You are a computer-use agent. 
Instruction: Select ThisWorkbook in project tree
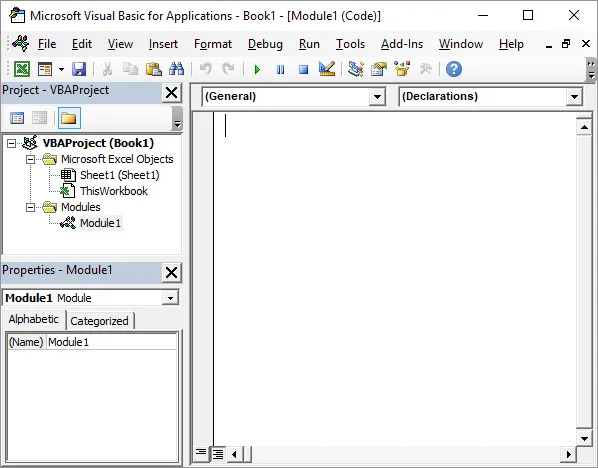[x=114, y=191]
